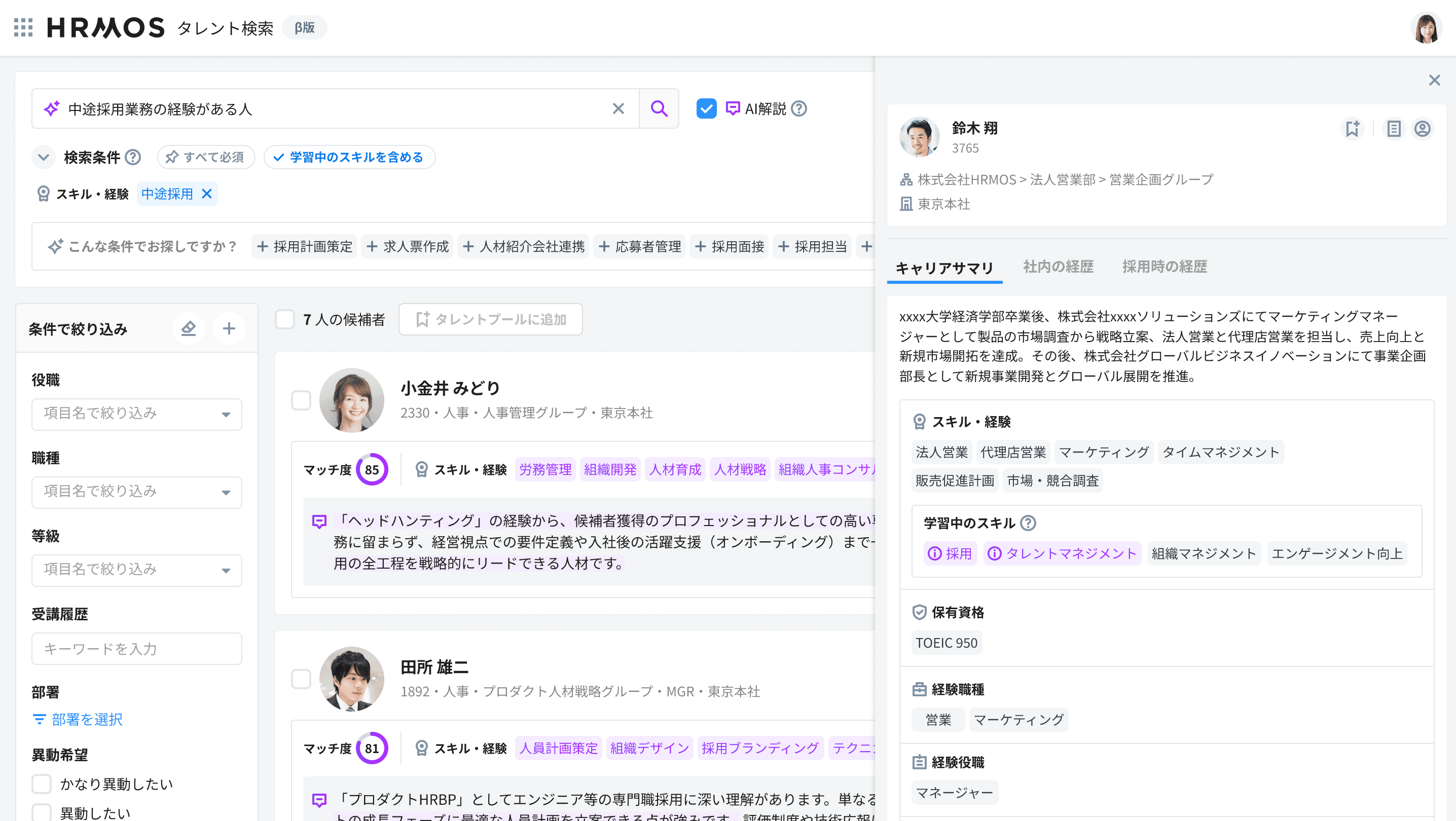Collapse the 検索条件 section chevron
Viewport: 1456px width, 821px height.
[x=44, y=157]
